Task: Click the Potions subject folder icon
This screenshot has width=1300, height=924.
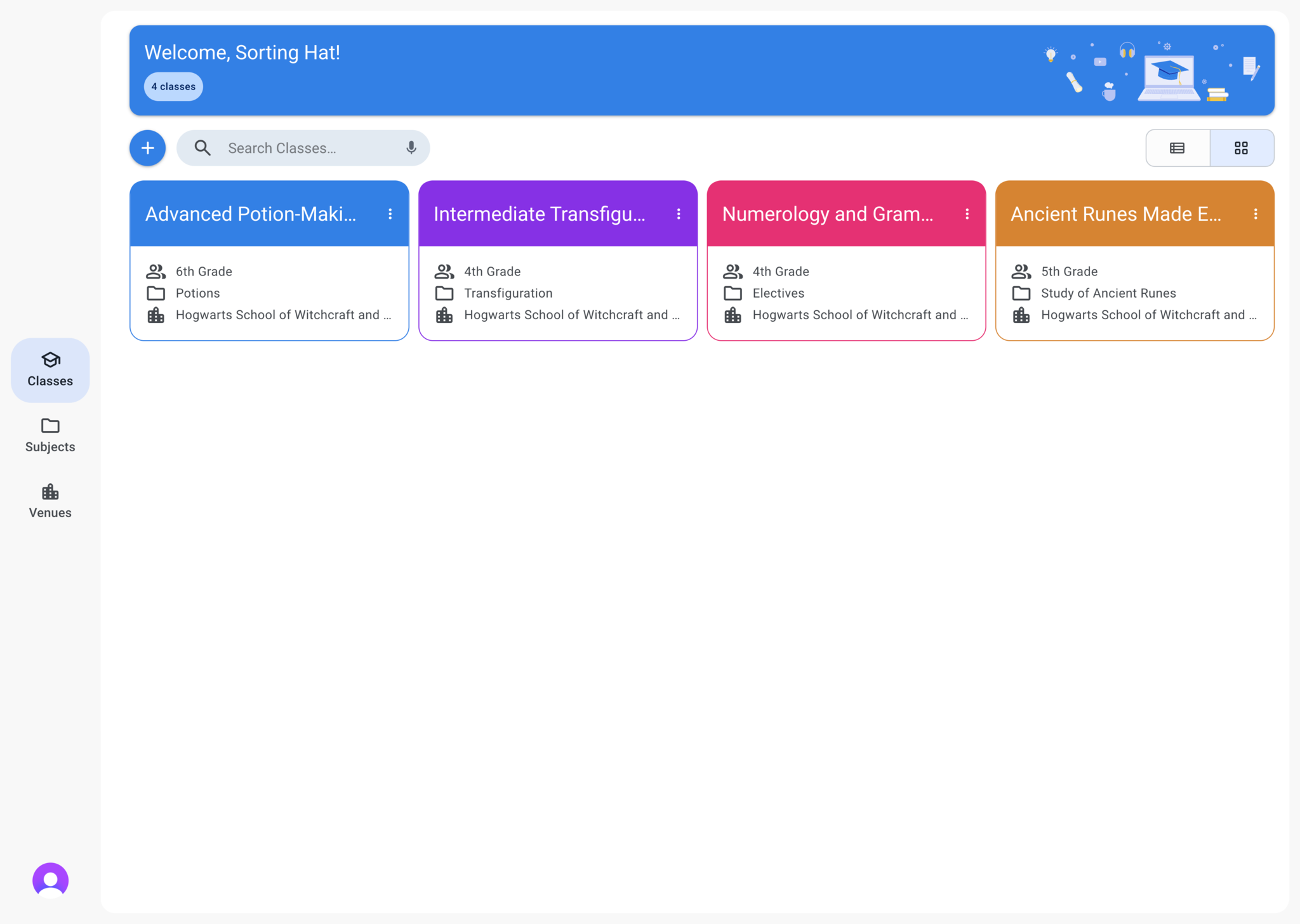Action: (156, 293)
